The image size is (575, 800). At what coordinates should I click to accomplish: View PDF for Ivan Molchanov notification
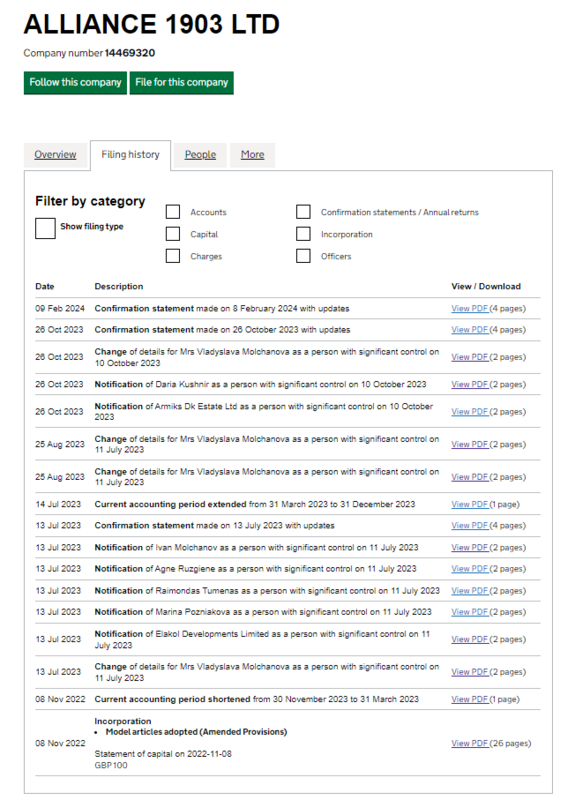coord(469,547)
